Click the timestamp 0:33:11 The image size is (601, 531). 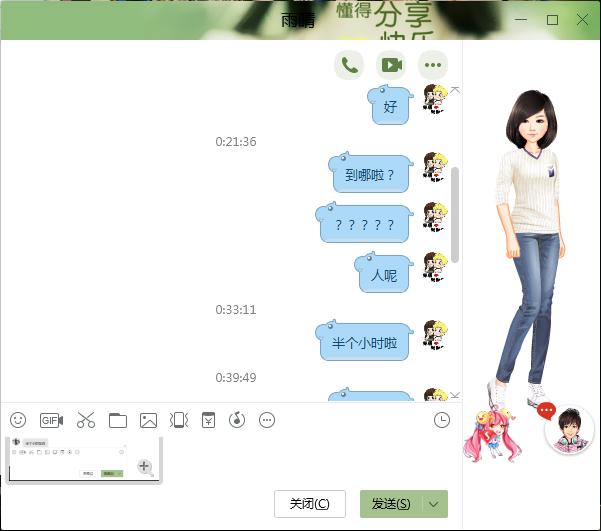tap(236, 310)
